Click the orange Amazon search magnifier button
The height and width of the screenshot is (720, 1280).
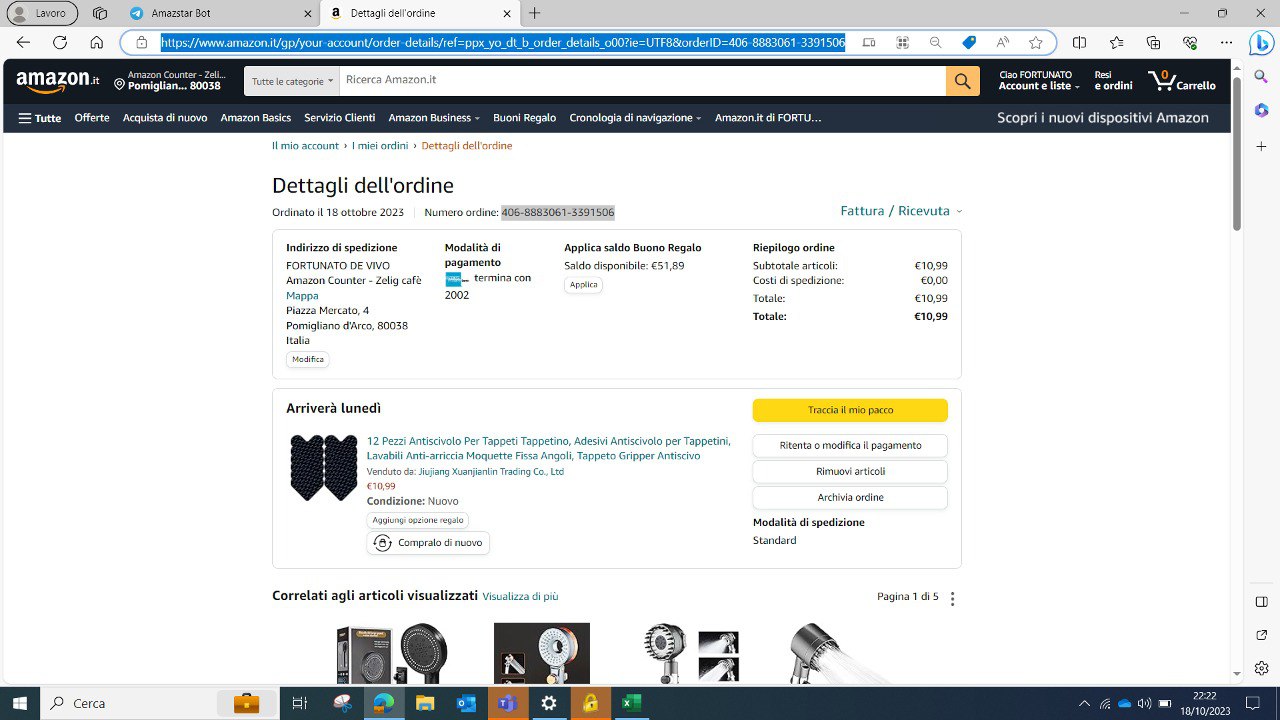[x=961, y=81]
